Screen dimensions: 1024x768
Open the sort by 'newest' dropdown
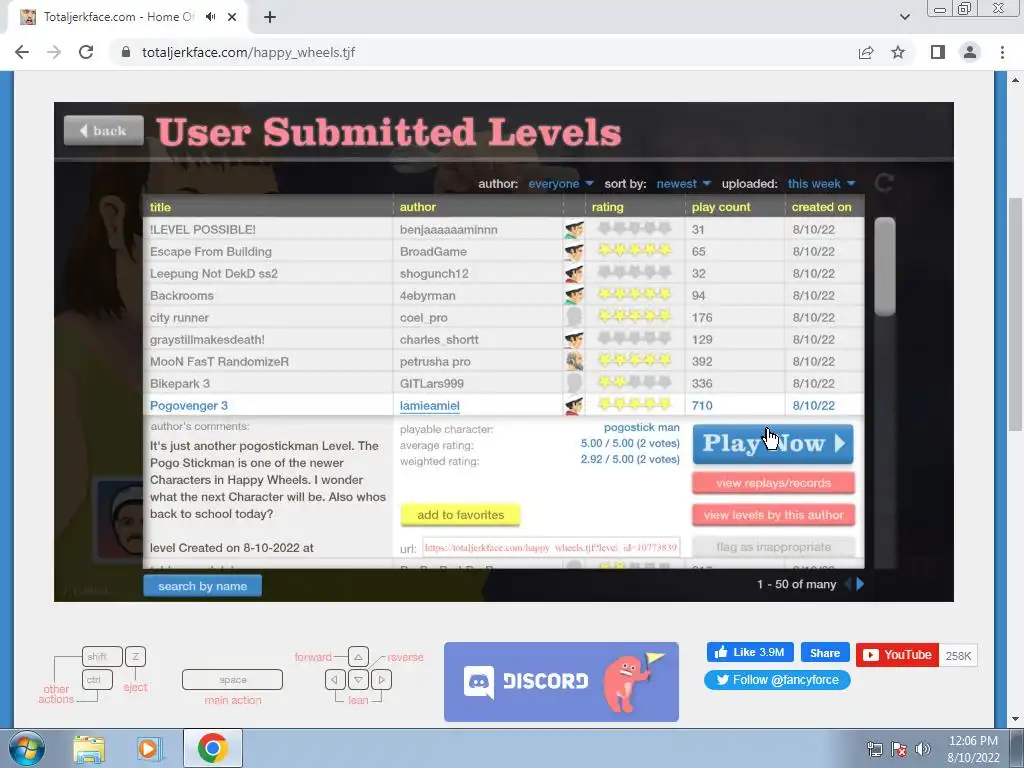click(x=683, y=184)
